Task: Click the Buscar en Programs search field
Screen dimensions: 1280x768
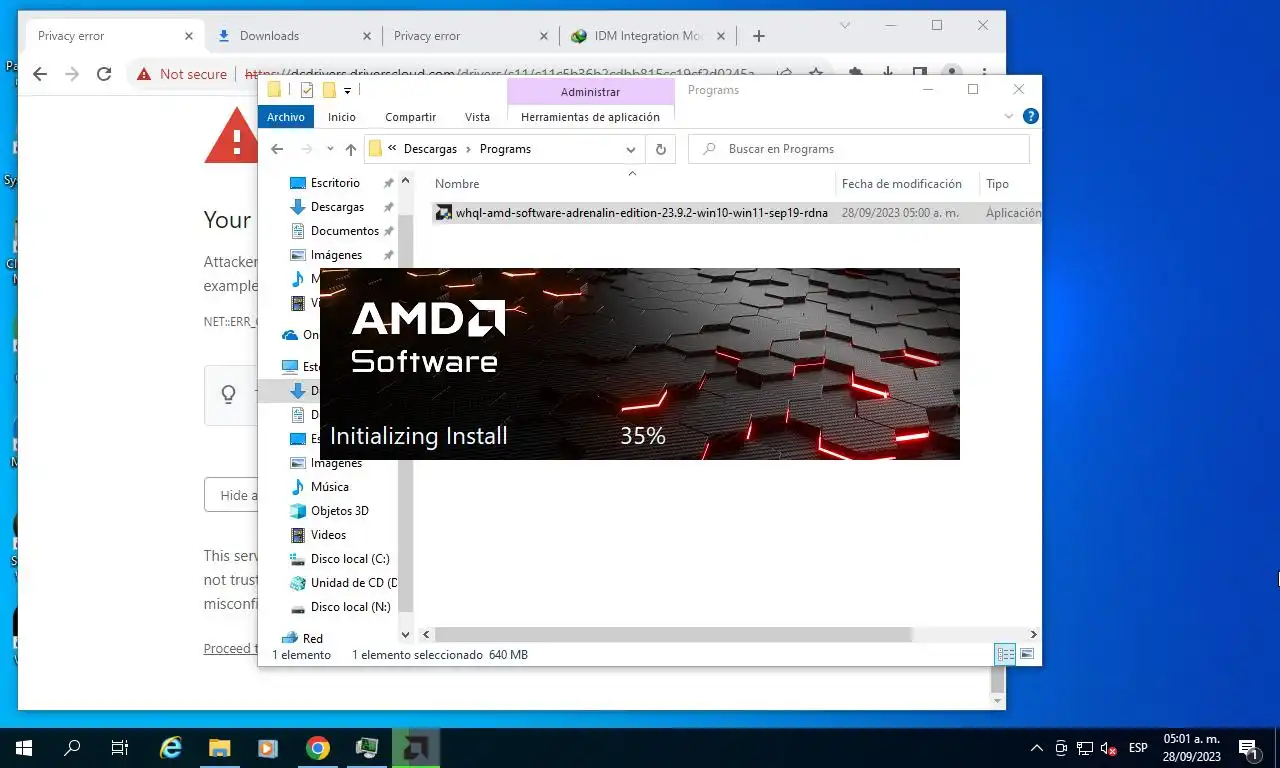Action: click(859, 149)
